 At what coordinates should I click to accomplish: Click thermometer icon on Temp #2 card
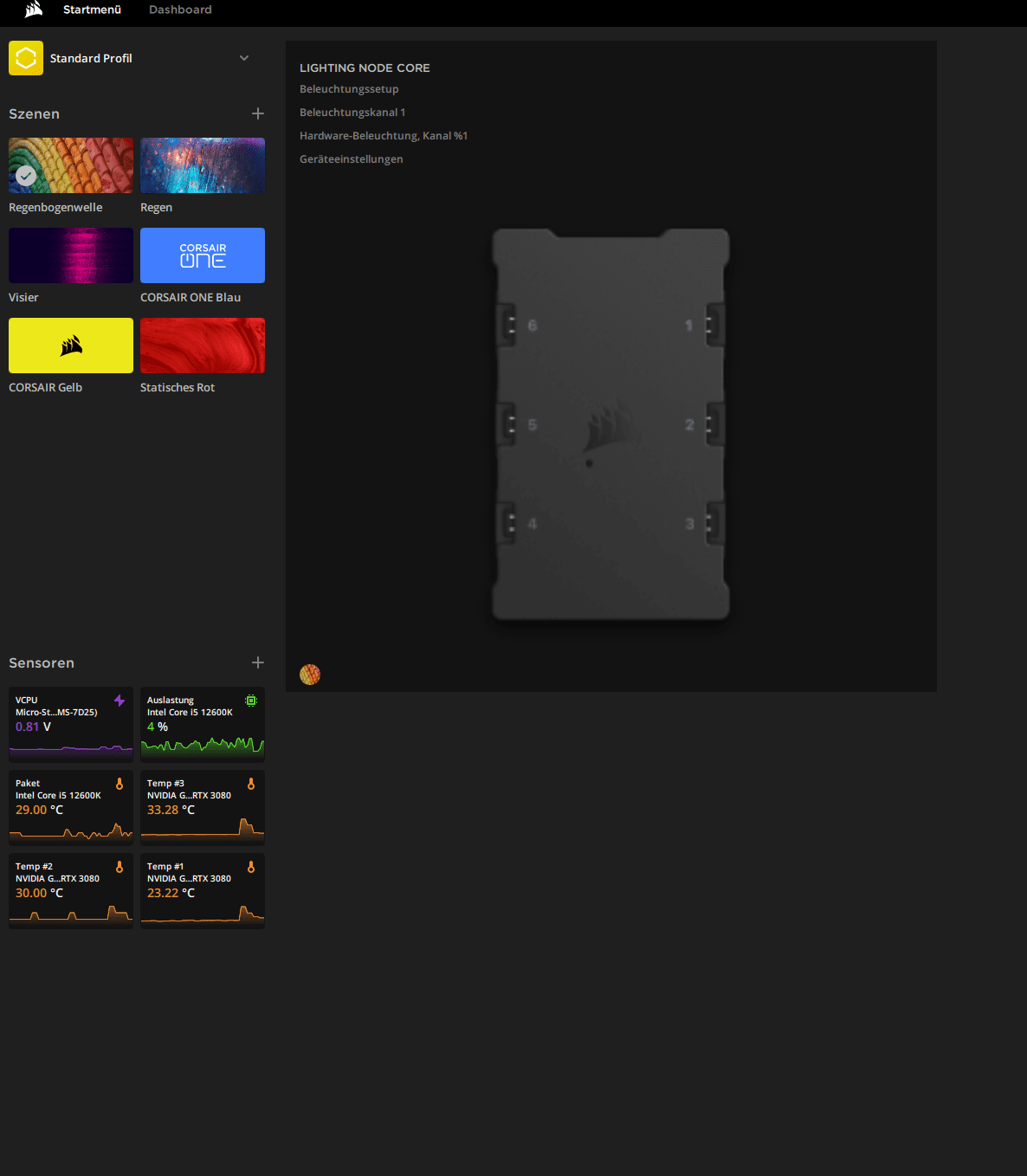tap(119, 866)
